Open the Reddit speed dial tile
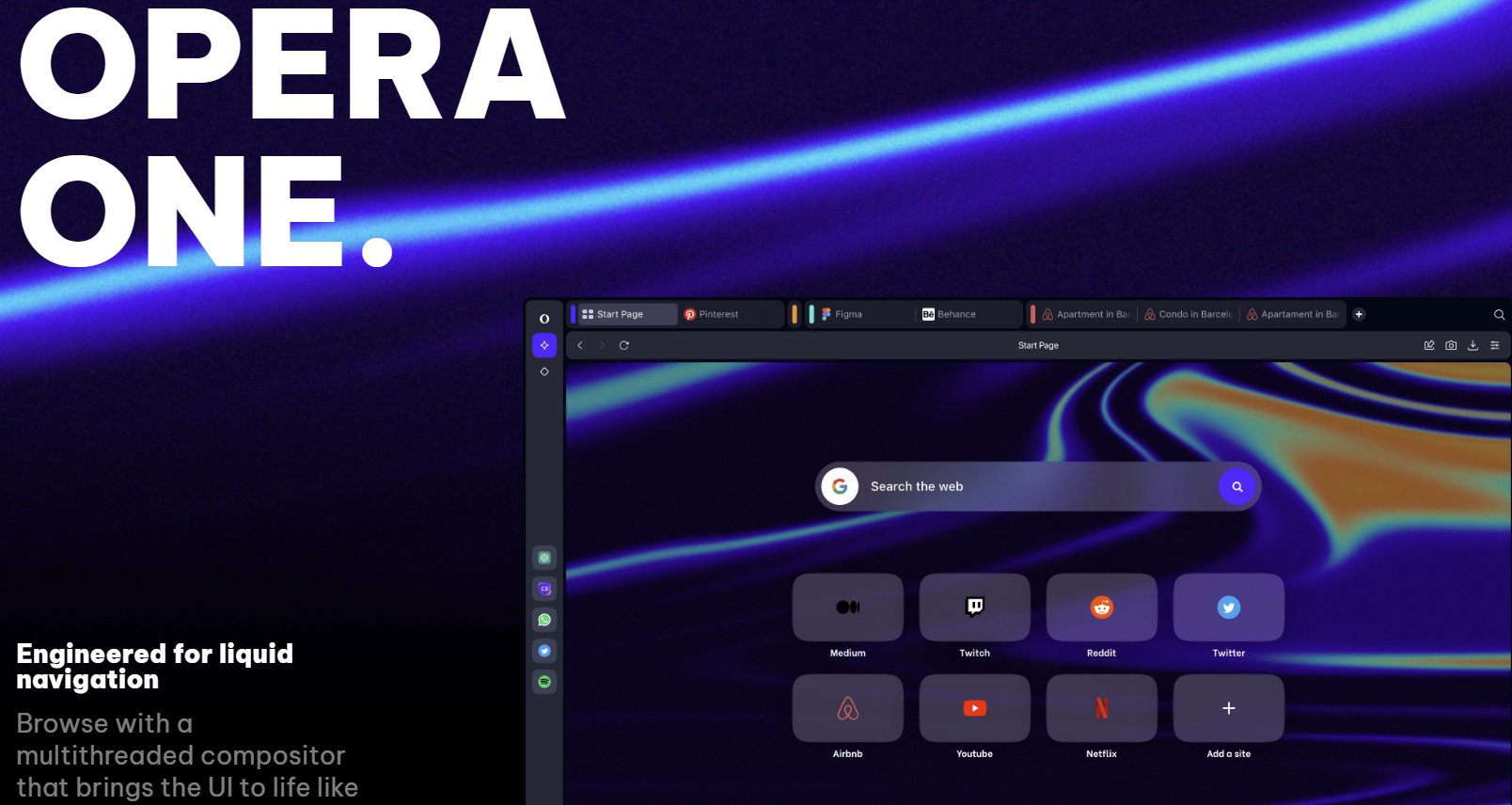Image resolution: width=1512 pixels, height=805 pixels. [1102, 608]
